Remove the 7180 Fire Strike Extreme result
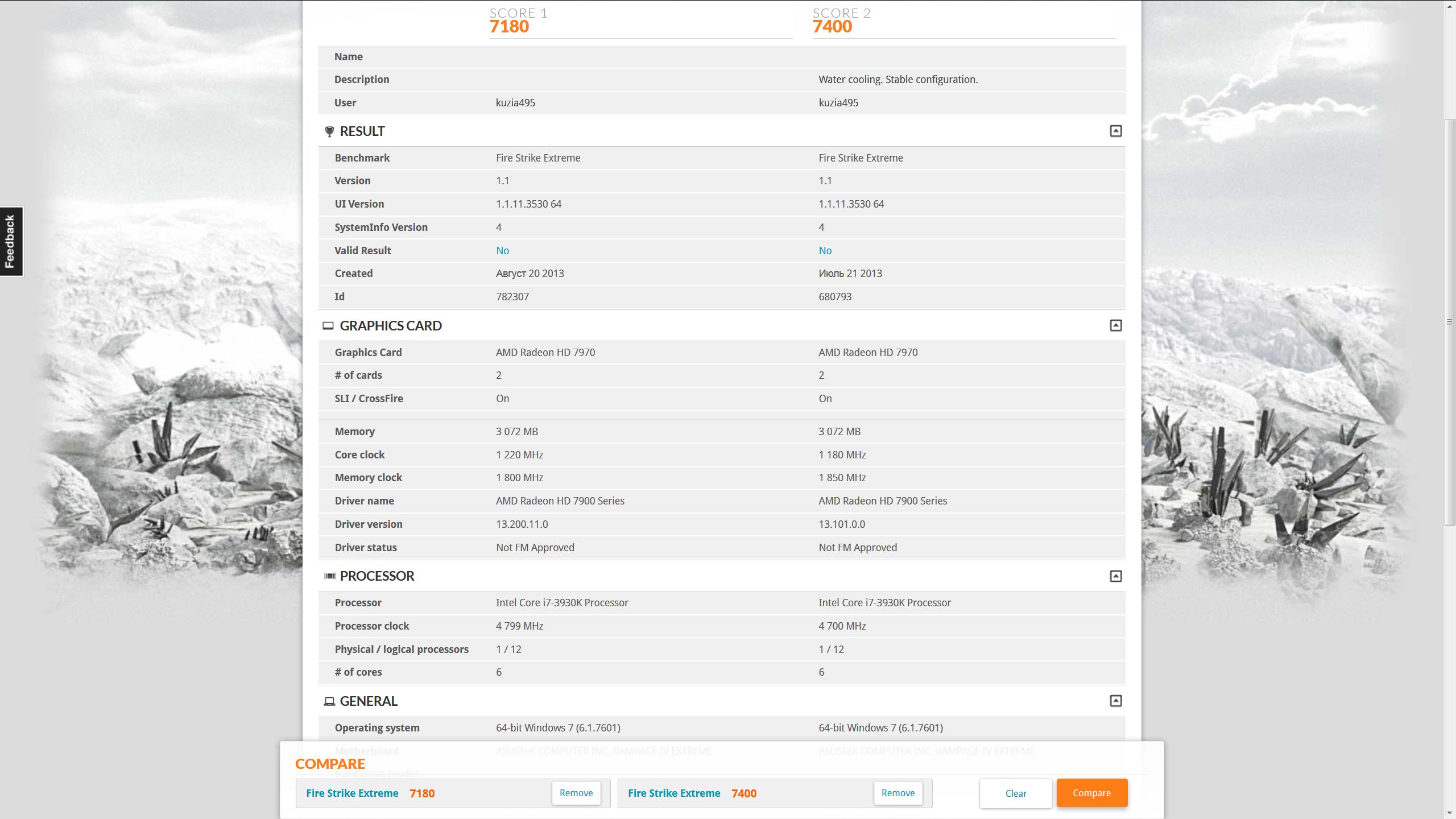This screenshot has width=1456, height=819. pos(576,793)
